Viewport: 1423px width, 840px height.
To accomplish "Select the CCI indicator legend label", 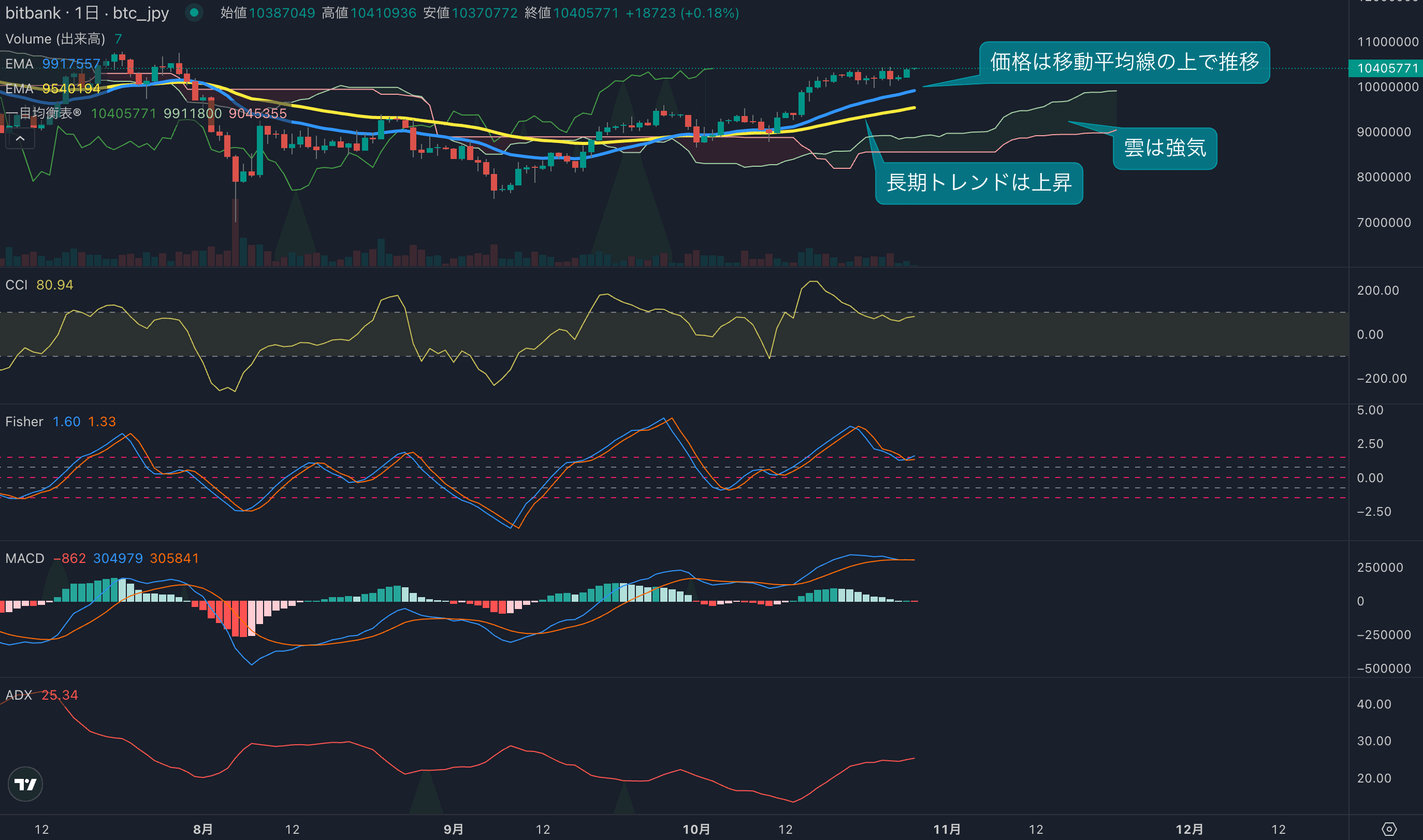I will coord(17,285).
